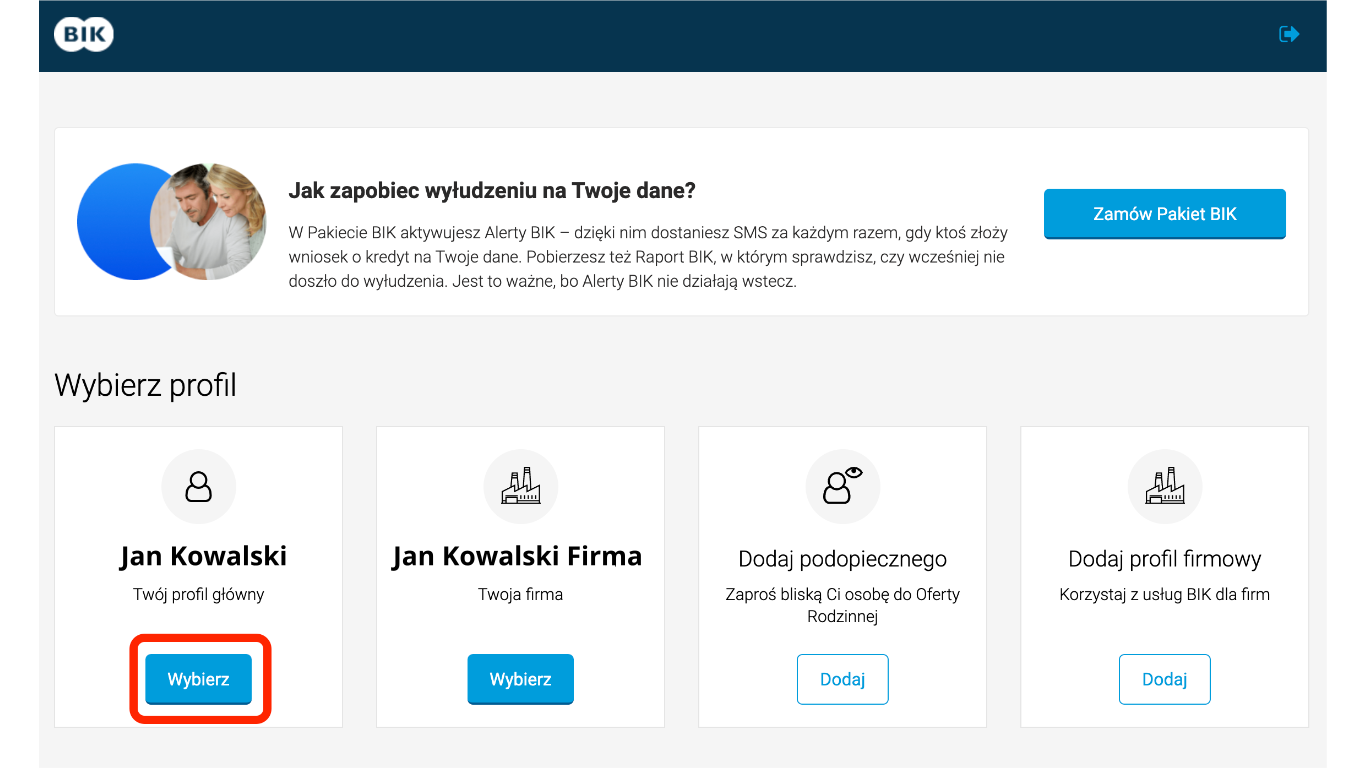Click the Wybierz profil section heading
Viewport: 1366px width, 768px height.
146,385
